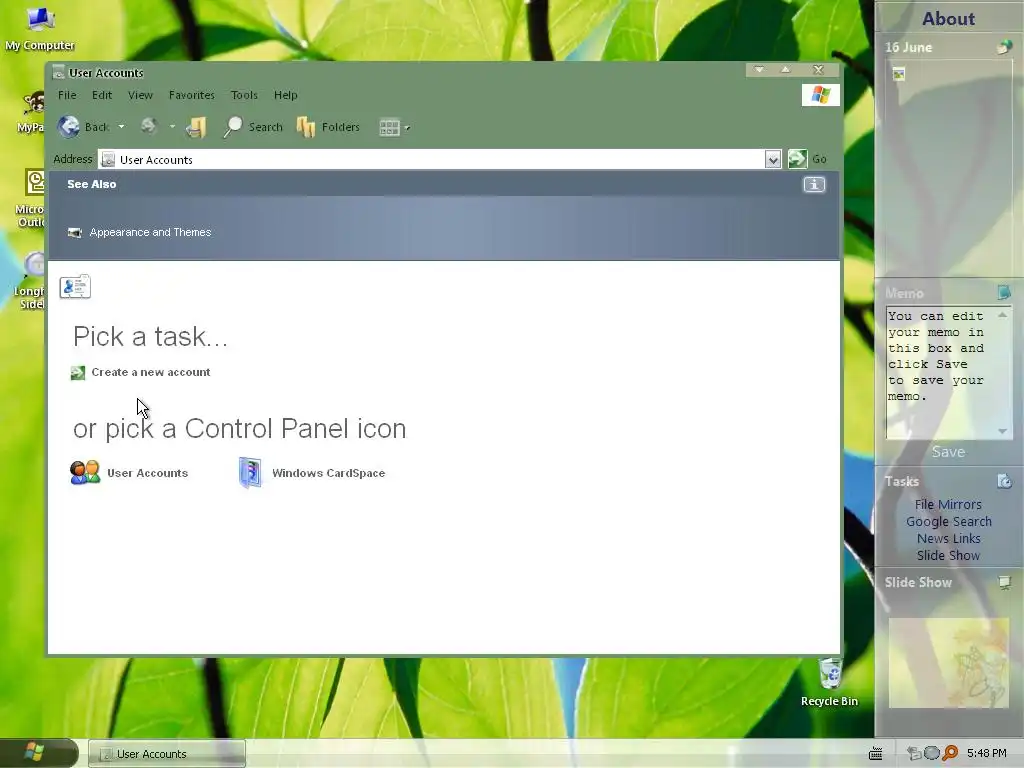Open the Edit menu

tap(102, 95)
